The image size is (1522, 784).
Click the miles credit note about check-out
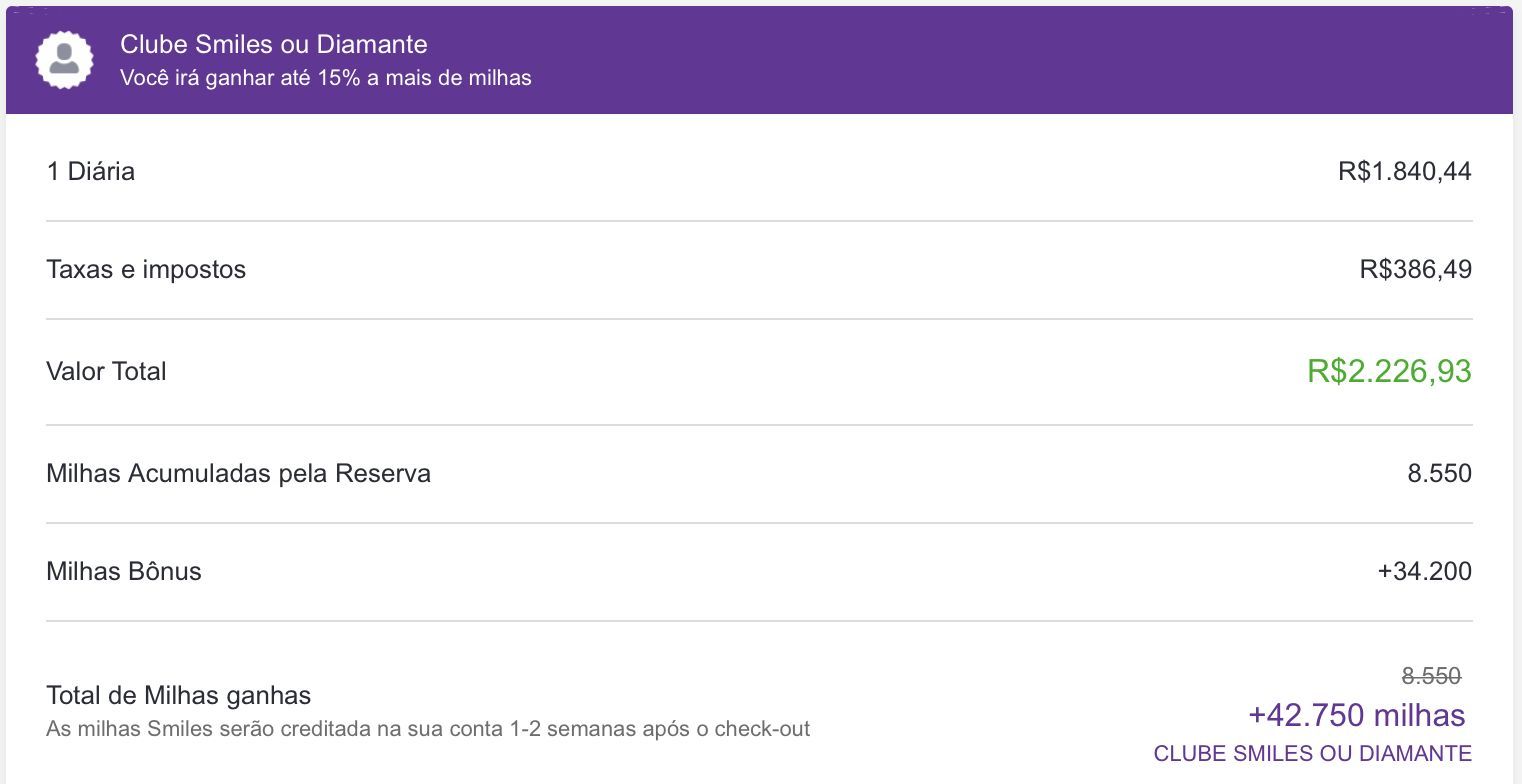click(428, 729)
